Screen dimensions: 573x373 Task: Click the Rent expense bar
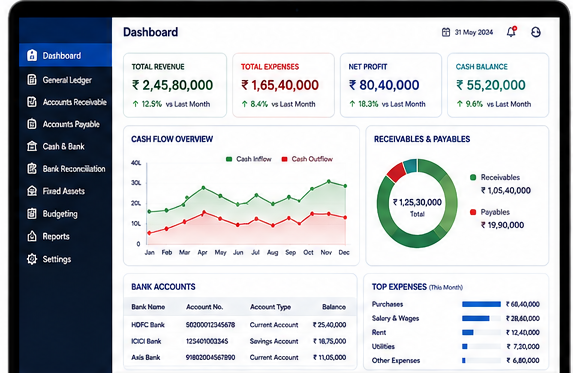pos(467,332)
